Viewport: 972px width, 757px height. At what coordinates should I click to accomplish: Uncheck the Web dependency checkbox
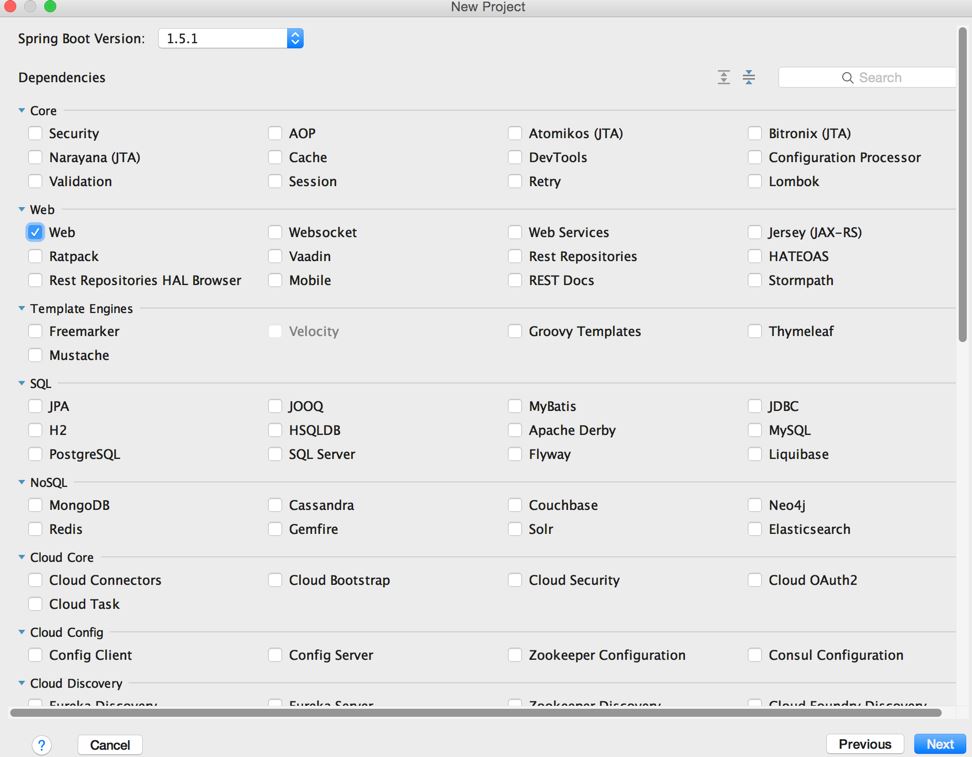[35, 232]
